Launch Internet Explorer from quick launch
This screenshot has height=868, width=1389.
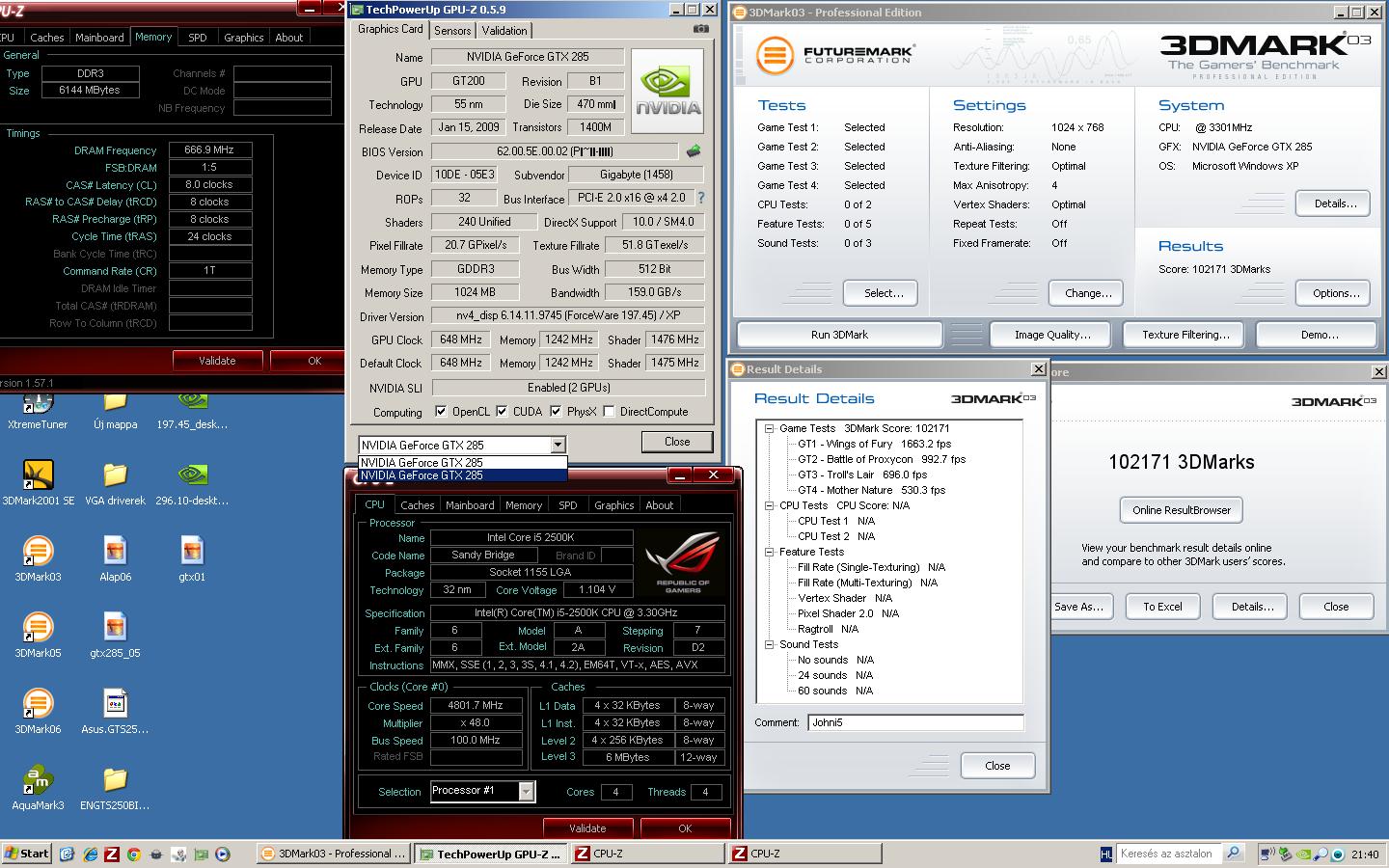coord(90,854)
